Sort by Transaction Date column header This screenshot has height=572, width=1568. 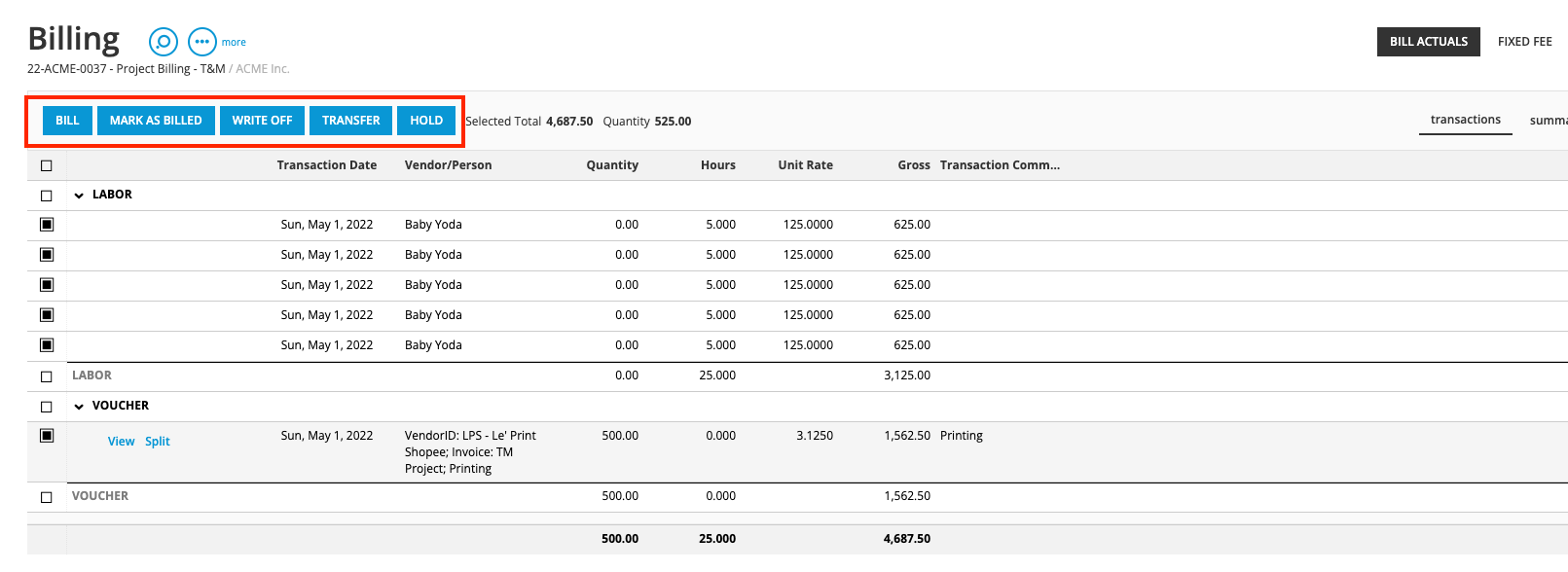pos(327,165)
